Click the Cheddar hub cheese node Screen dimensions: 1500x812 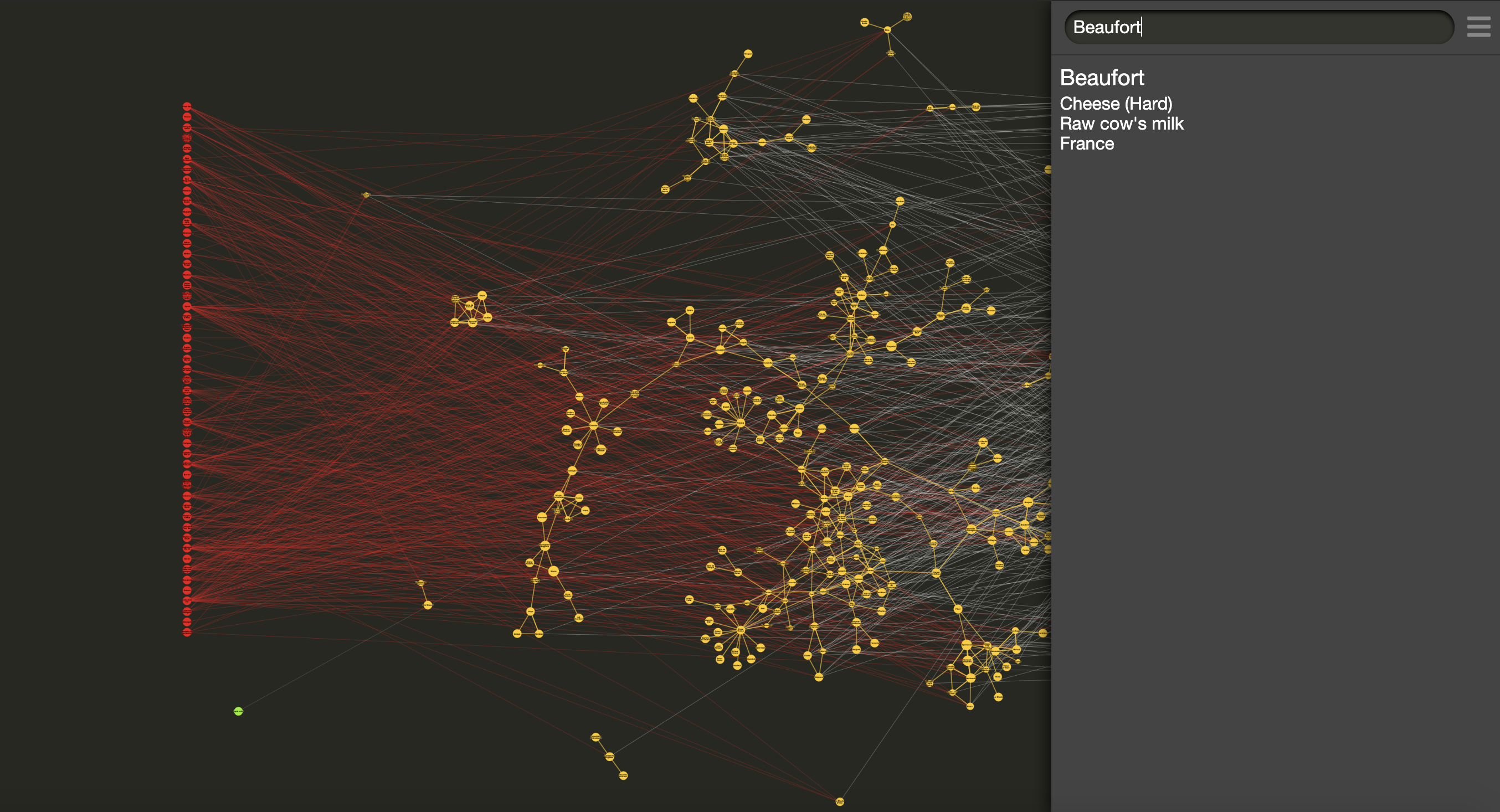pyautogui.click(x=593, y=425)
